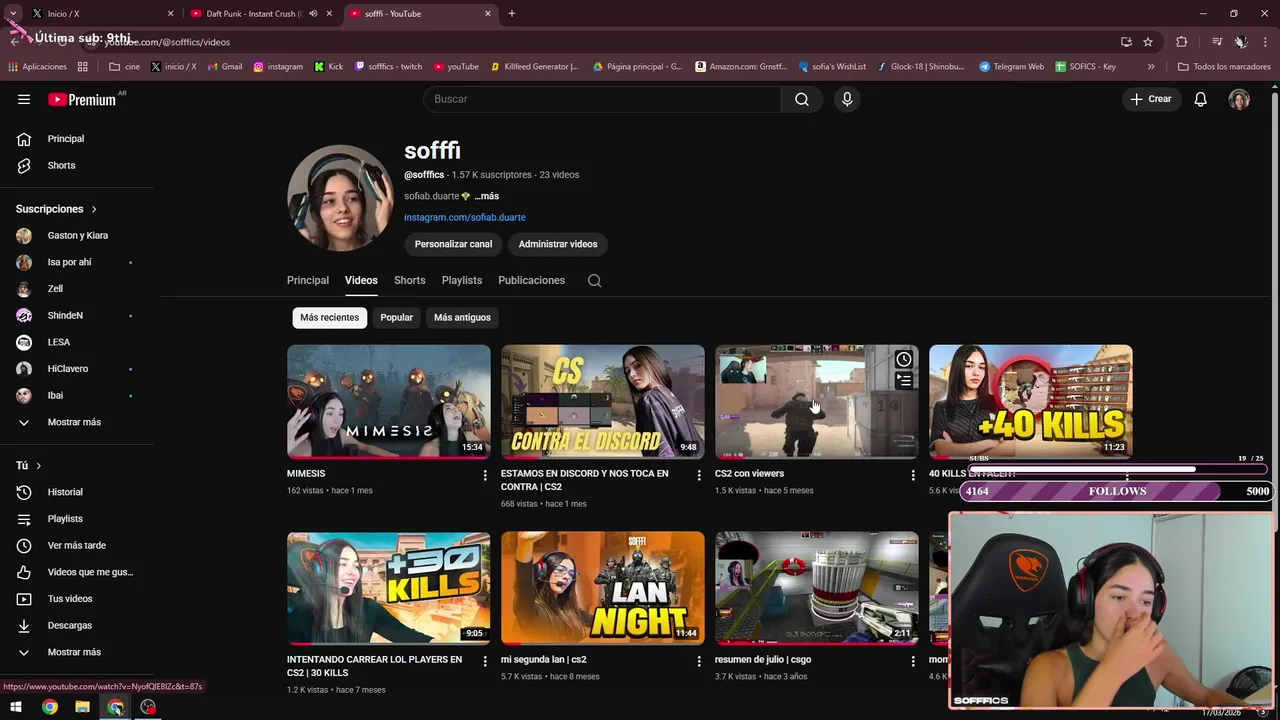Switch to the Principal channel tab

coord(308,280)
